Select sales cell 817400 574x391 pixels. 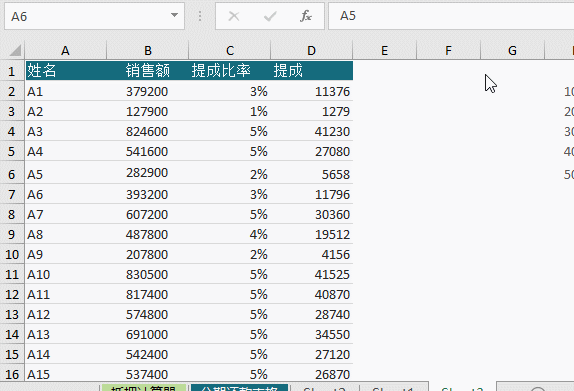148,294
